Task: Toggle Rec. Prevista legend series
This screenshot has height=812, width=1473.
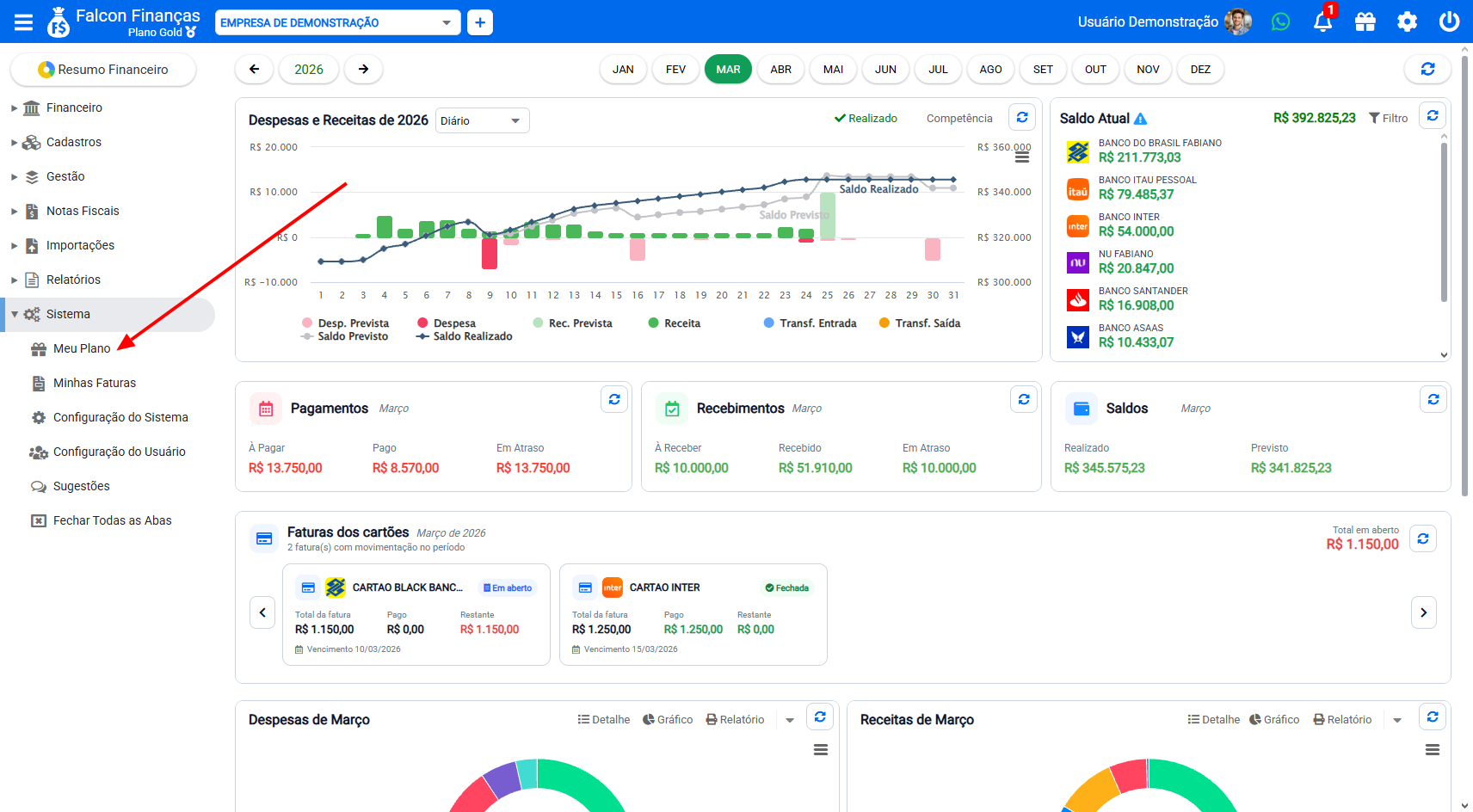Action: click(x=572, y=323)
